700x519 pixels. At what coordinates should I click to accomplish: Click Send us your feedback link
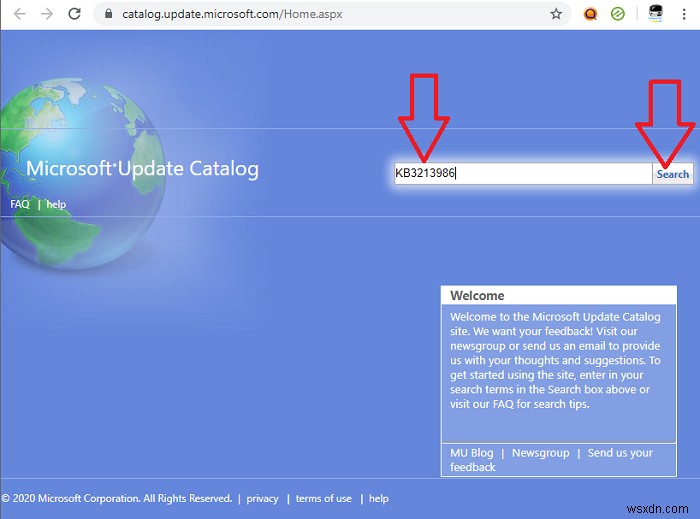point(551,460)
